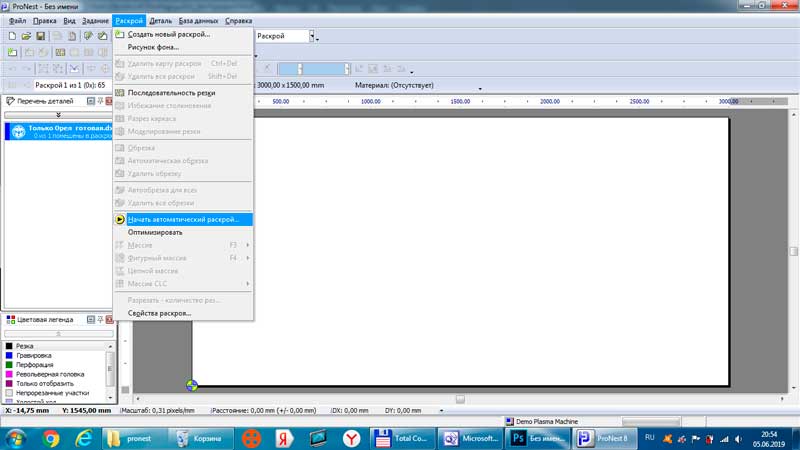
Task: Click the volume tray icon
Action: pyautogui.click(x=738, y=439)
